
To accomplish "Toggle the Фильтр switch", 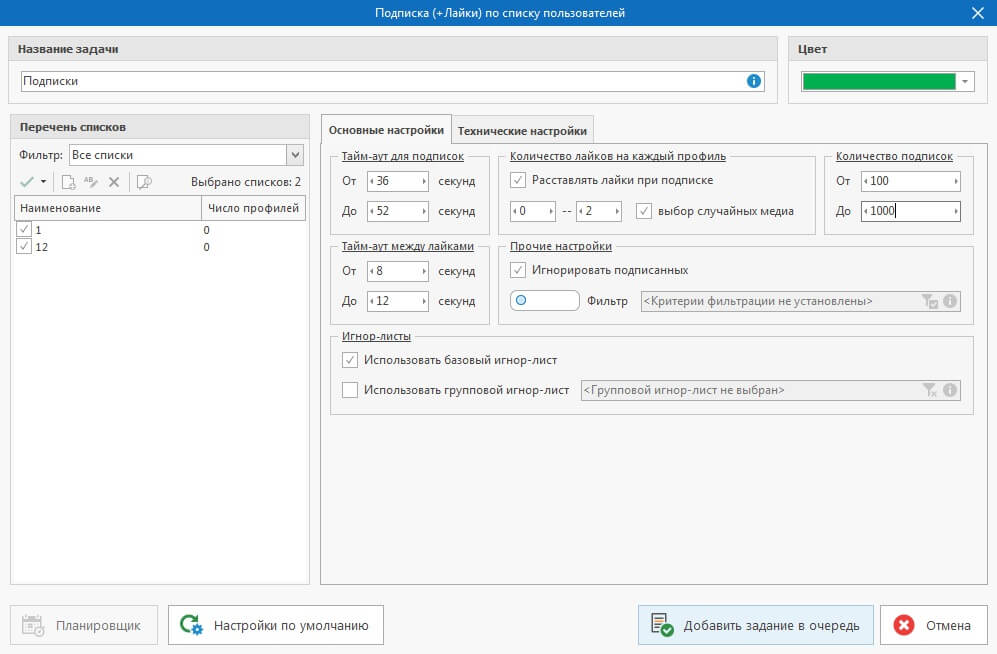I will coord(544,301).
